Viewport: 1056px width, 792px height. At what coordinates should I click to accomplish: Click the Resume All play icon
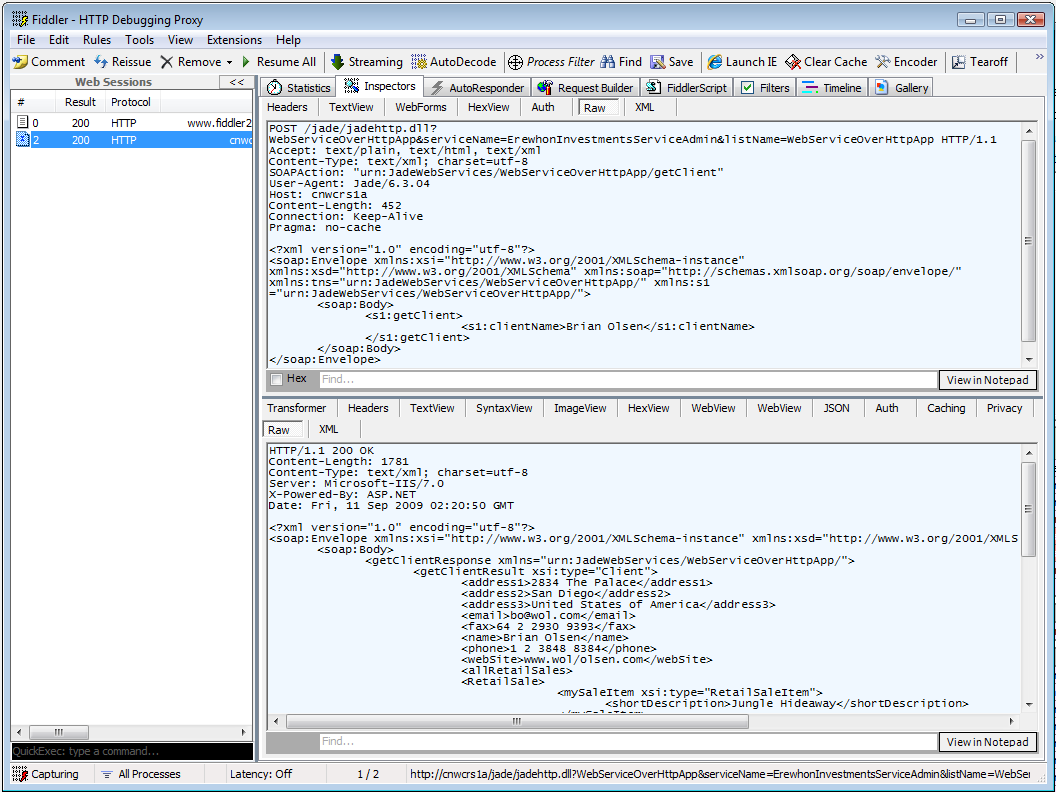coord(246,62)
